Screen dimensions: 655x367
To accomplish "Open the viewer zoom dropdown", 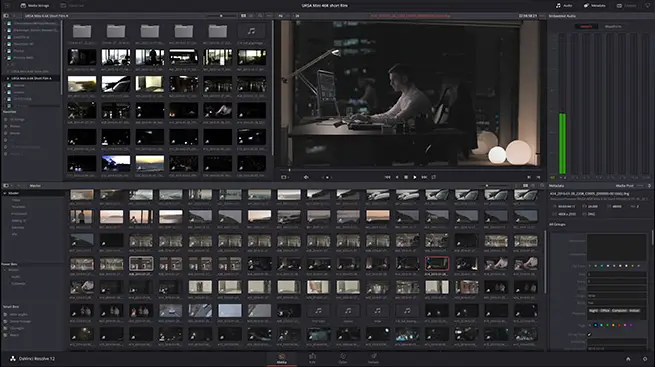I will pyautogui.click(x=282, y=16).
